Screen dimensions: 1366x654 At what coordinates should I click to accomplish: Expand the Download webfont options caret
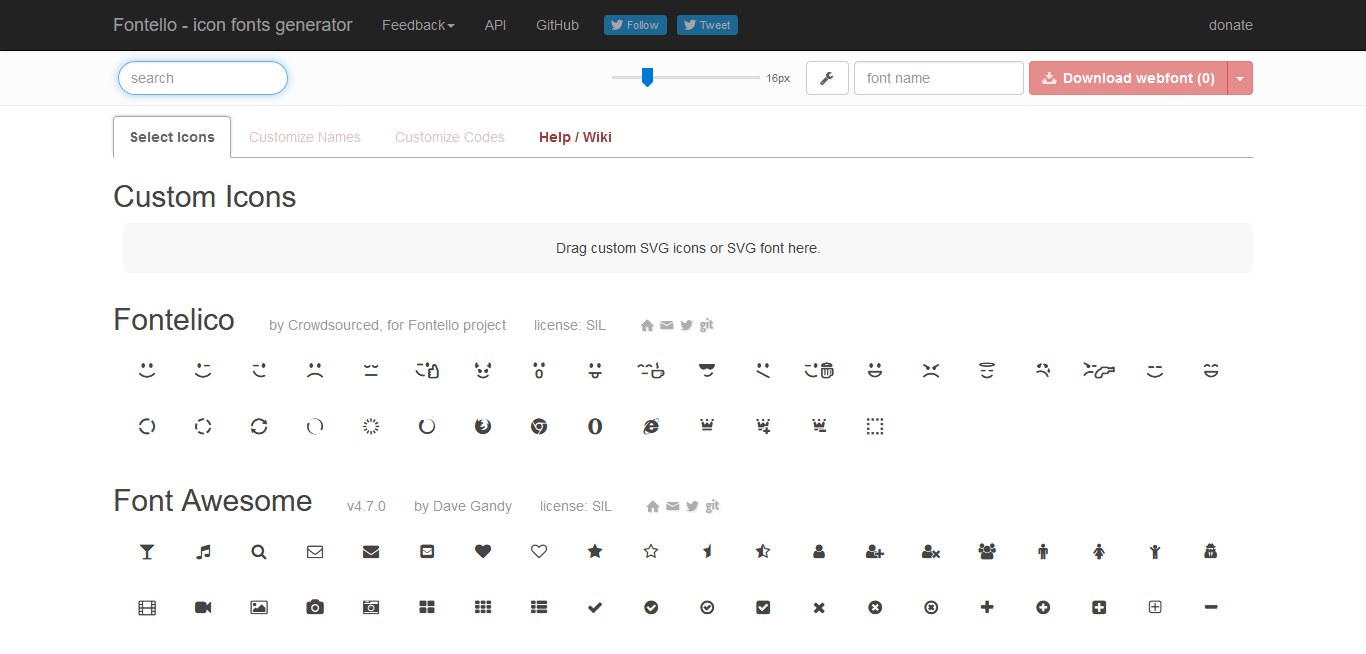coord(1239,78)
